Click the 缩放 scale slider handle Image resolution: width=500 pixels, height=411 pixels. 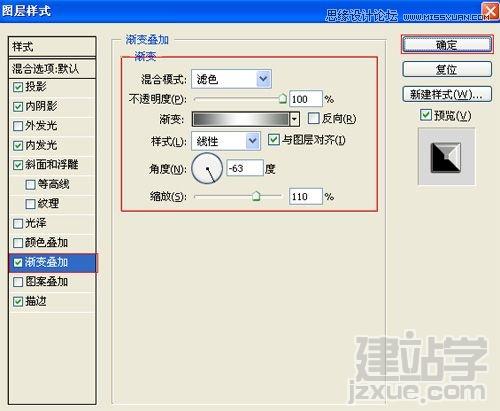coord(256,196)
